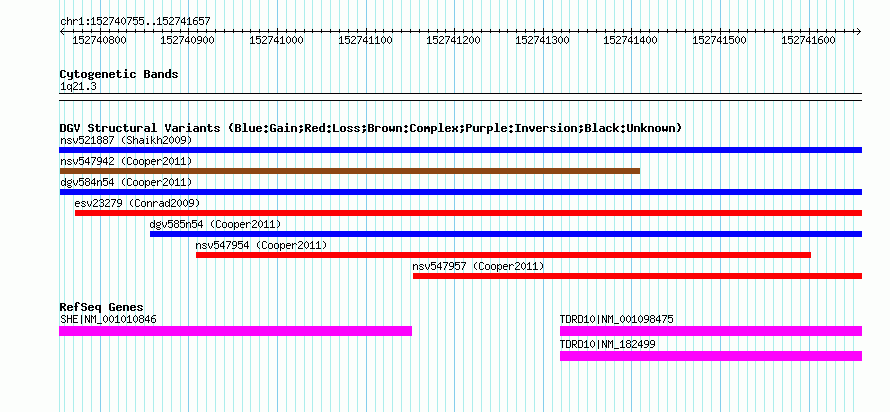
Task: Click ruler position 152741000
Action: pyautogui.click(x=276, y=40)
